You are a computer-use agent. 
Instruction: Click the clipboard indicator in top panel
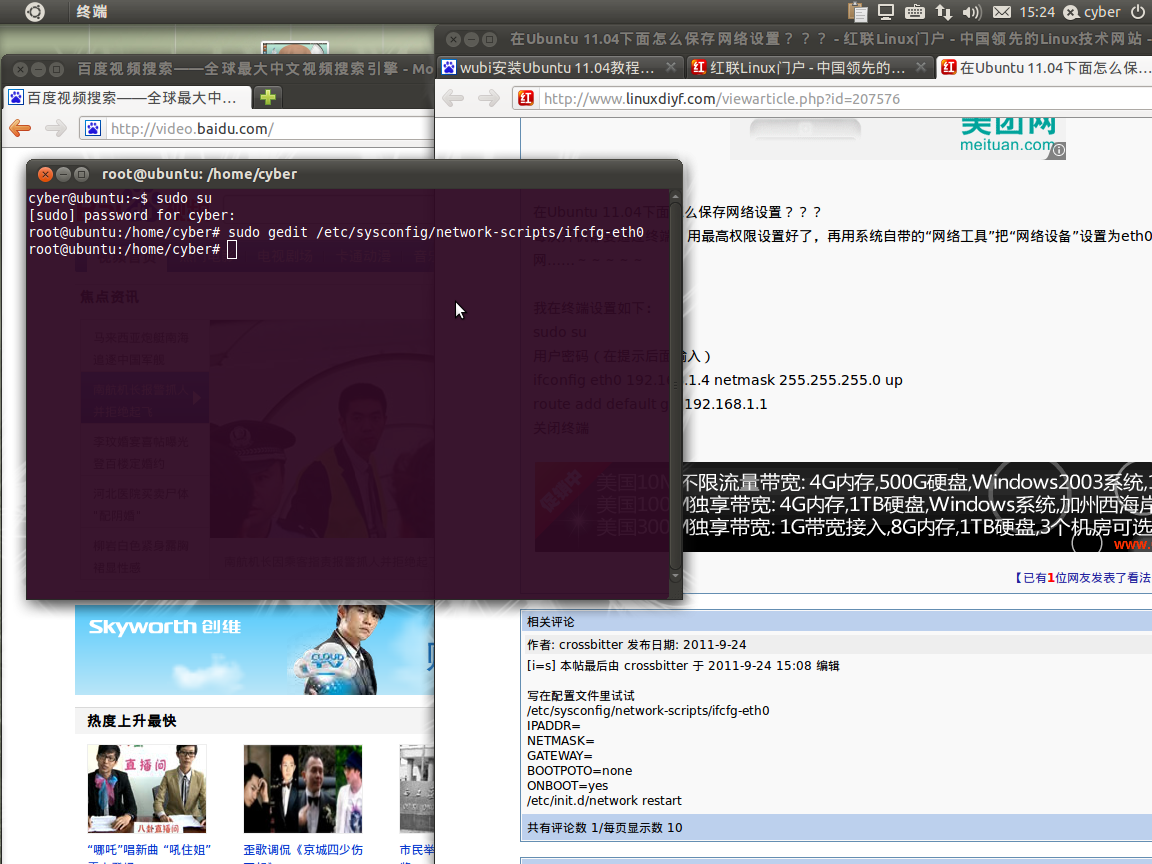point(857,12)
